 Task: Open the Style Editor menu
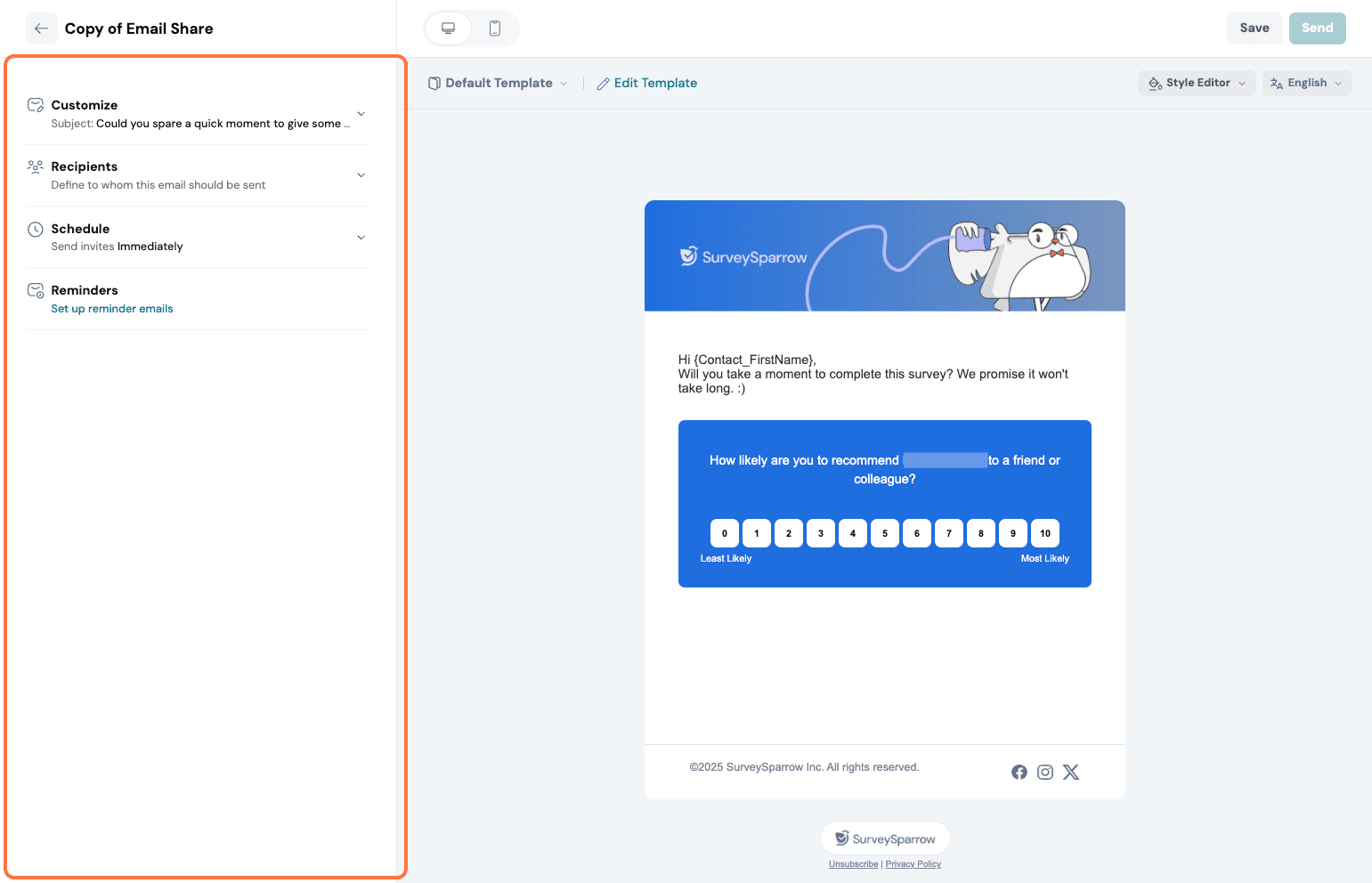tap(1197, 84)
